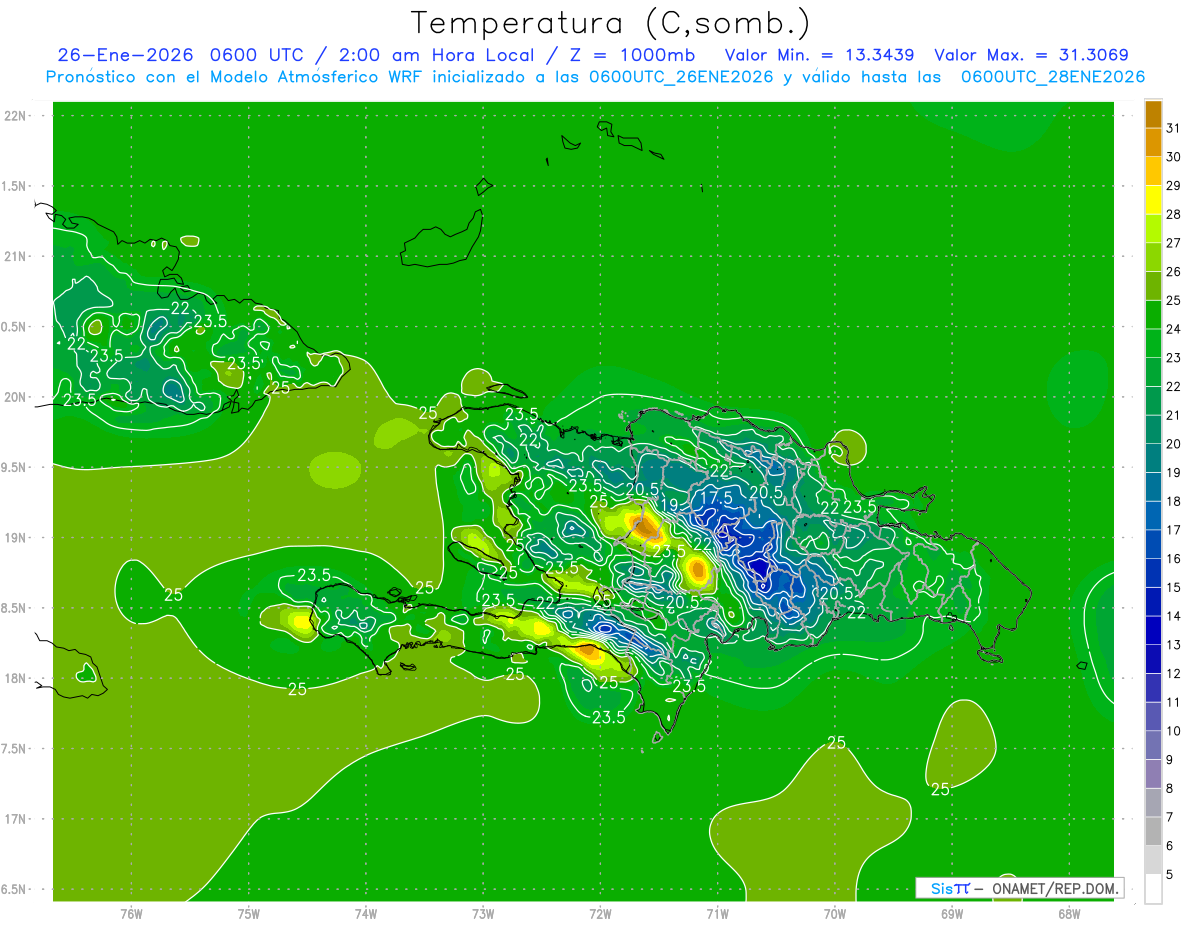The image size is (1200, 927).
Task: Pick the dark orange legend swatch above 31
Action: point(1153,114)
